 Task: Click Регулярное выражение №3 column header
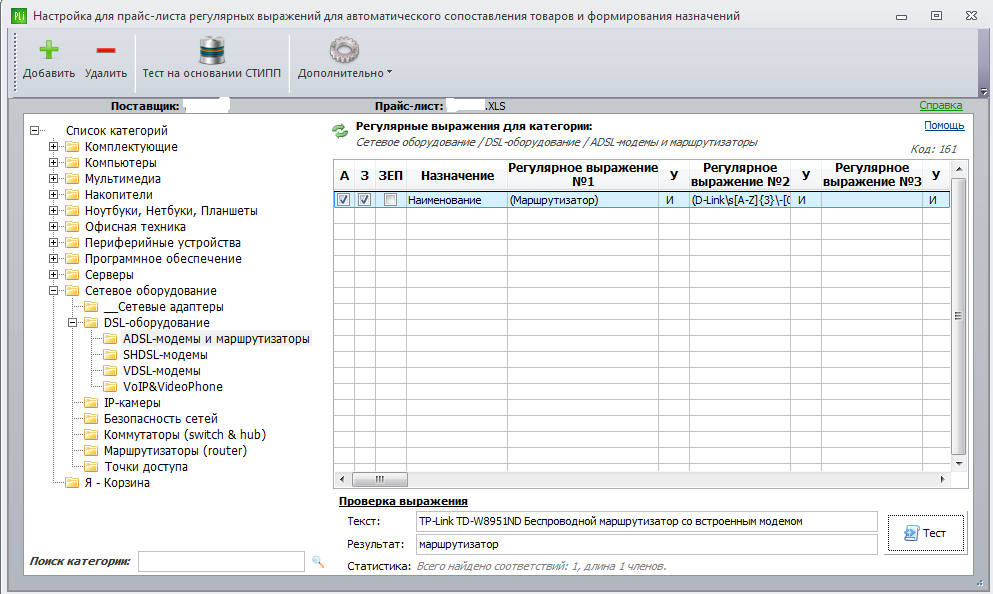(871, 175)
